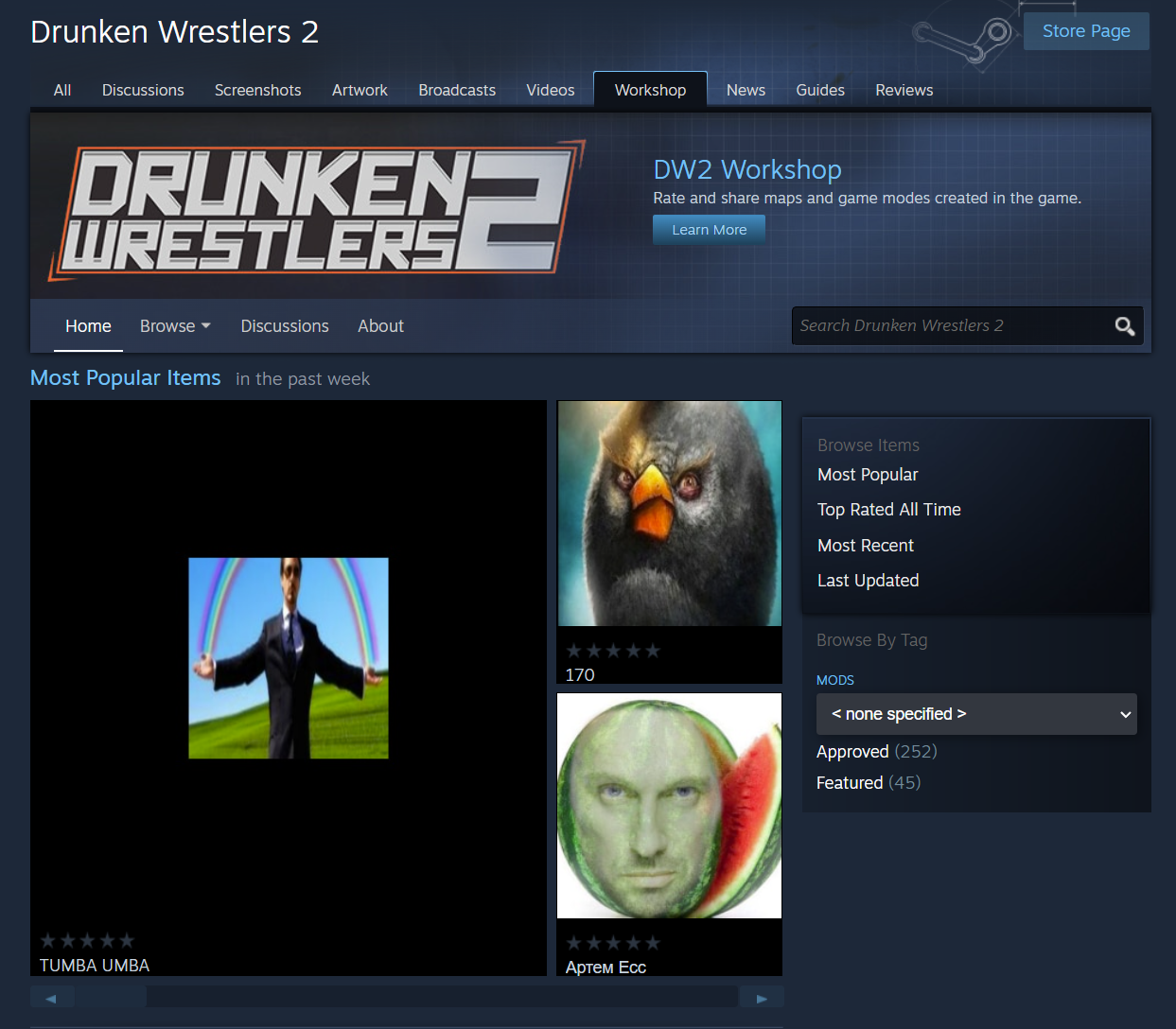This screenshot has height=1029, width=1176.
Task: Click the item title 170
Action: tap(580, 675)
